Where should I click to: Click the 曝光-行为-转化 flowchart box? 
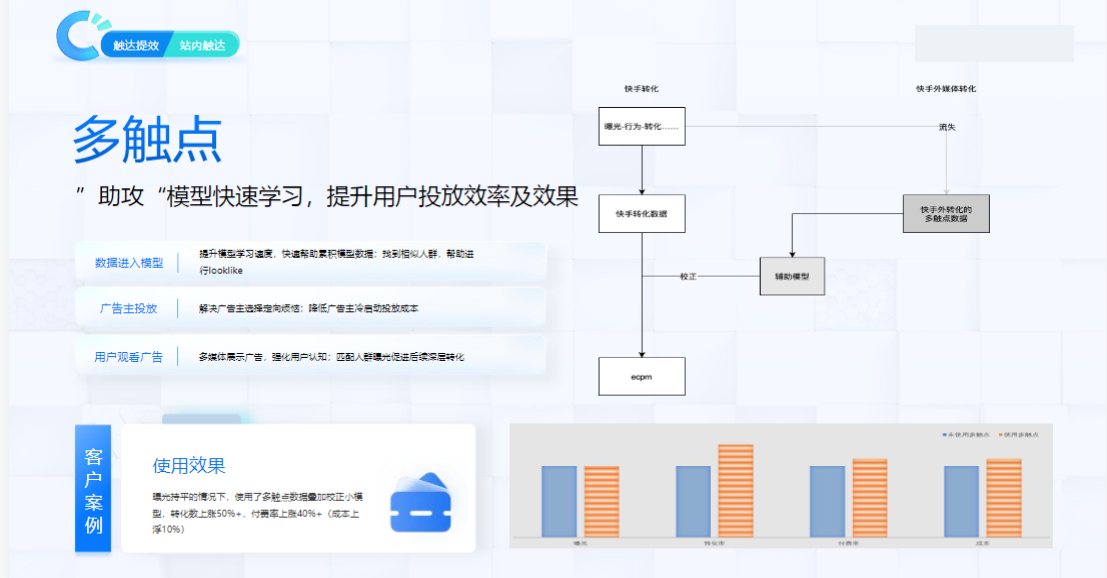(x=641, y=128)
